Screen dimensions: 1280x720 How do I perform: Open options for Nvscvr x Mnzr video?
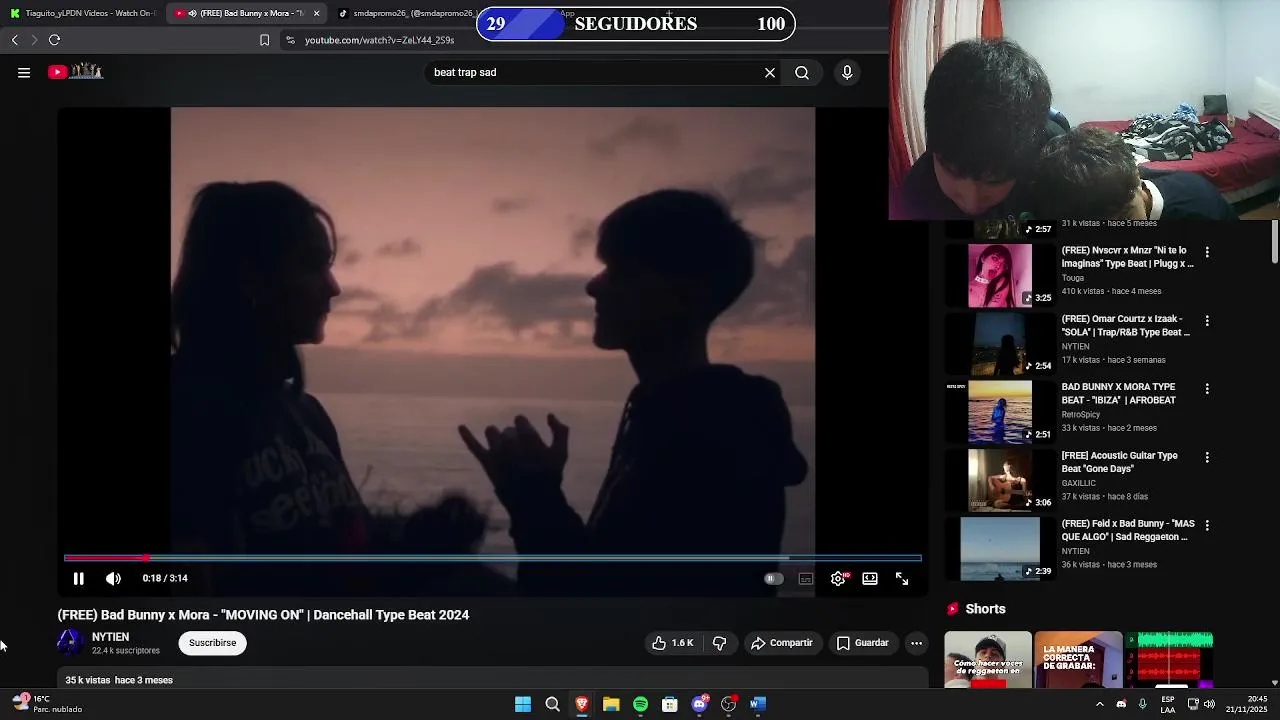pos(1207,252)
